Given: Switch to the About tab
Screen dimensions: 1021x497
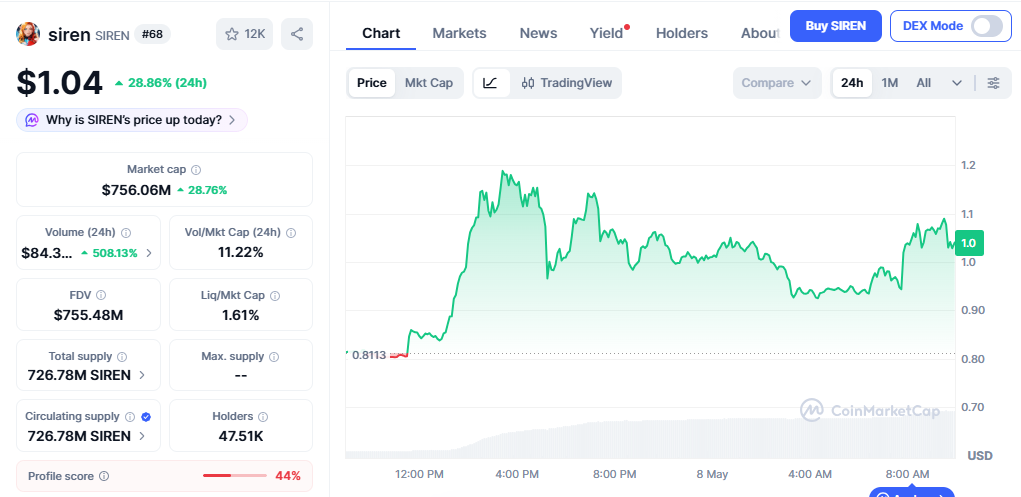Looking at the screenshot, I should (760, 33).
